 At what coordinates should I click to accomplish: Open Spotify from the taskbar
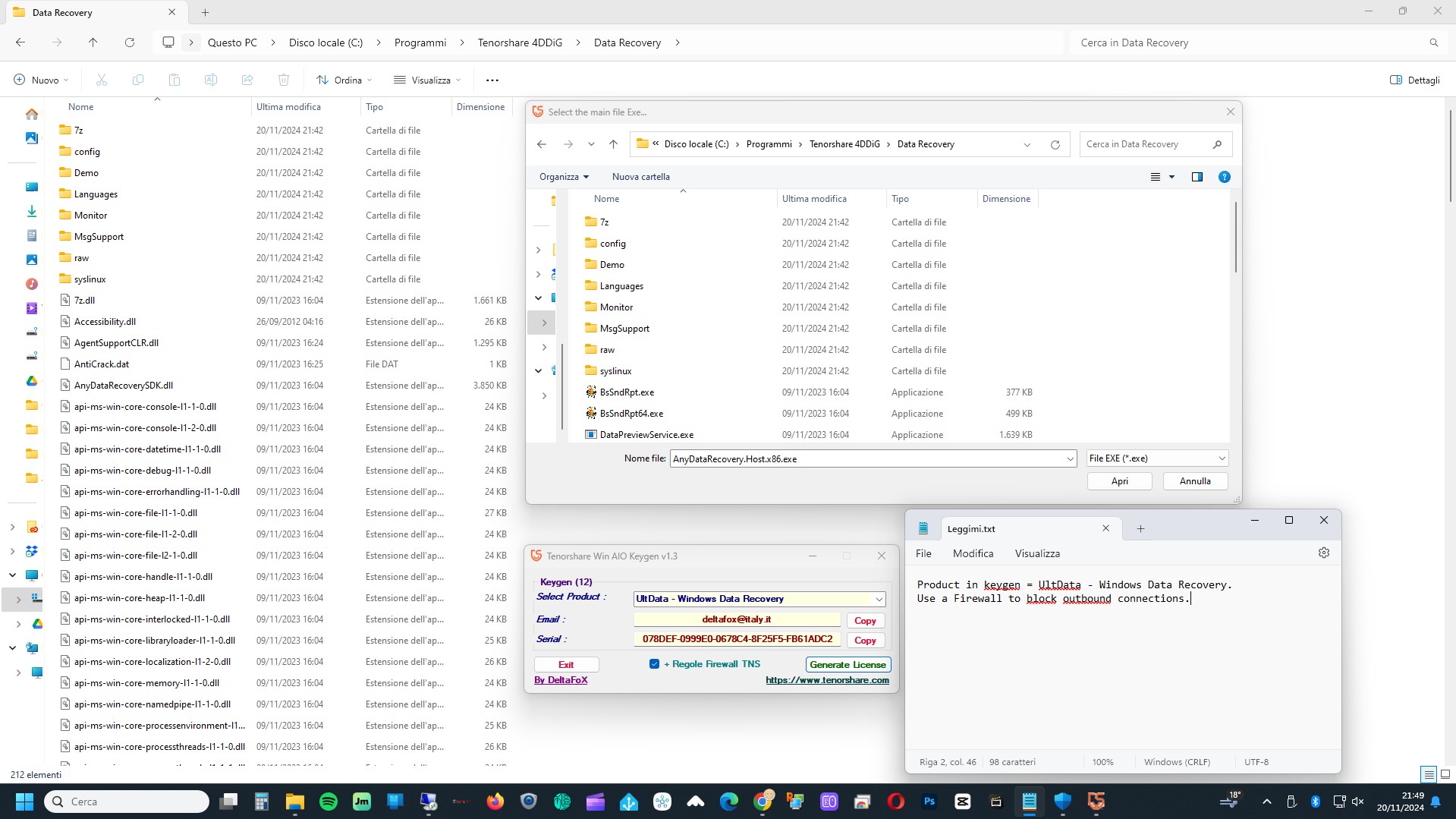[329, 802]
